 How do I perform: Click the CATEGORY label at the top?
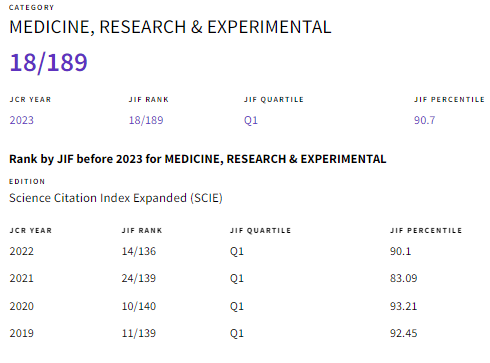point(31,7)
